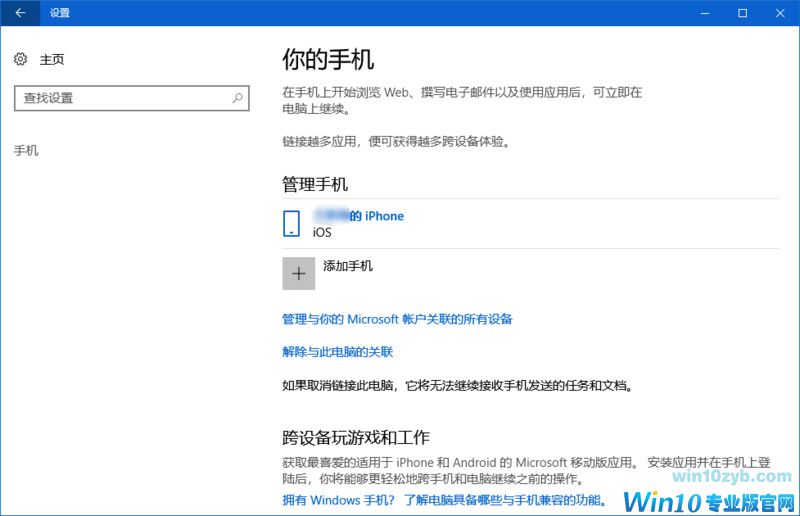Image resolution: width=800 pixels, height=516 pixels.
Task: Click the iOS label under device name
Action: coord(322,232)
